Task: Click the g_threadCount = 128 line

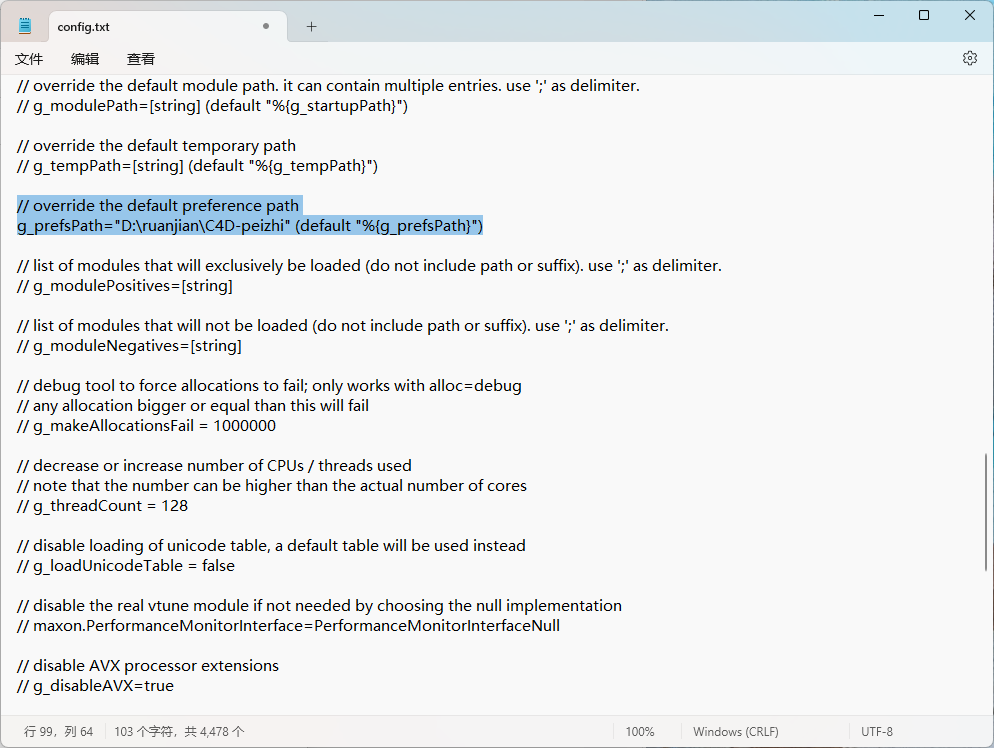Action: (103, 506)
